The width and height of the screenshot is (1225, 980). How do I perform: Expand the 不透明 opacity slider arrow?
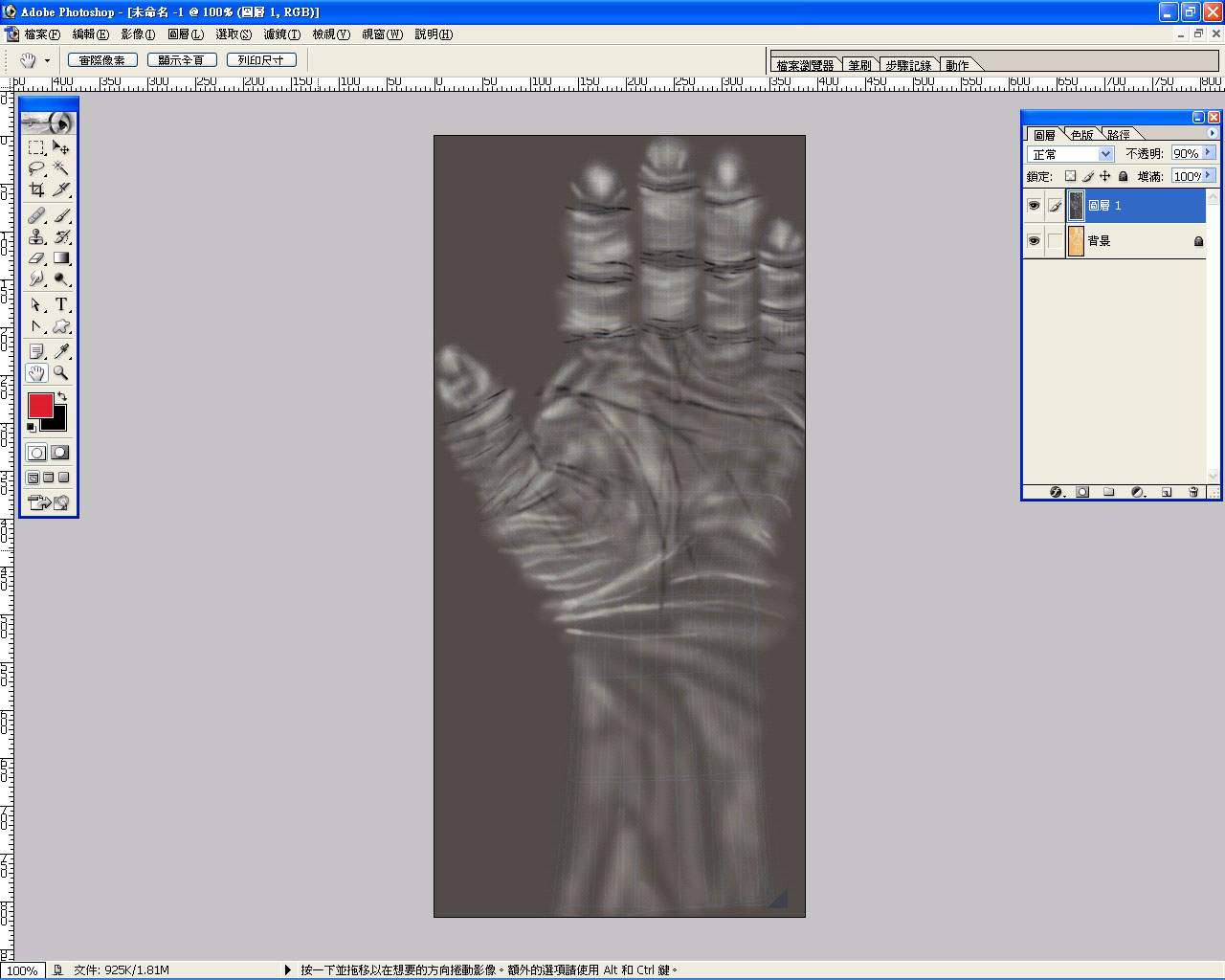click(1209, 153)
